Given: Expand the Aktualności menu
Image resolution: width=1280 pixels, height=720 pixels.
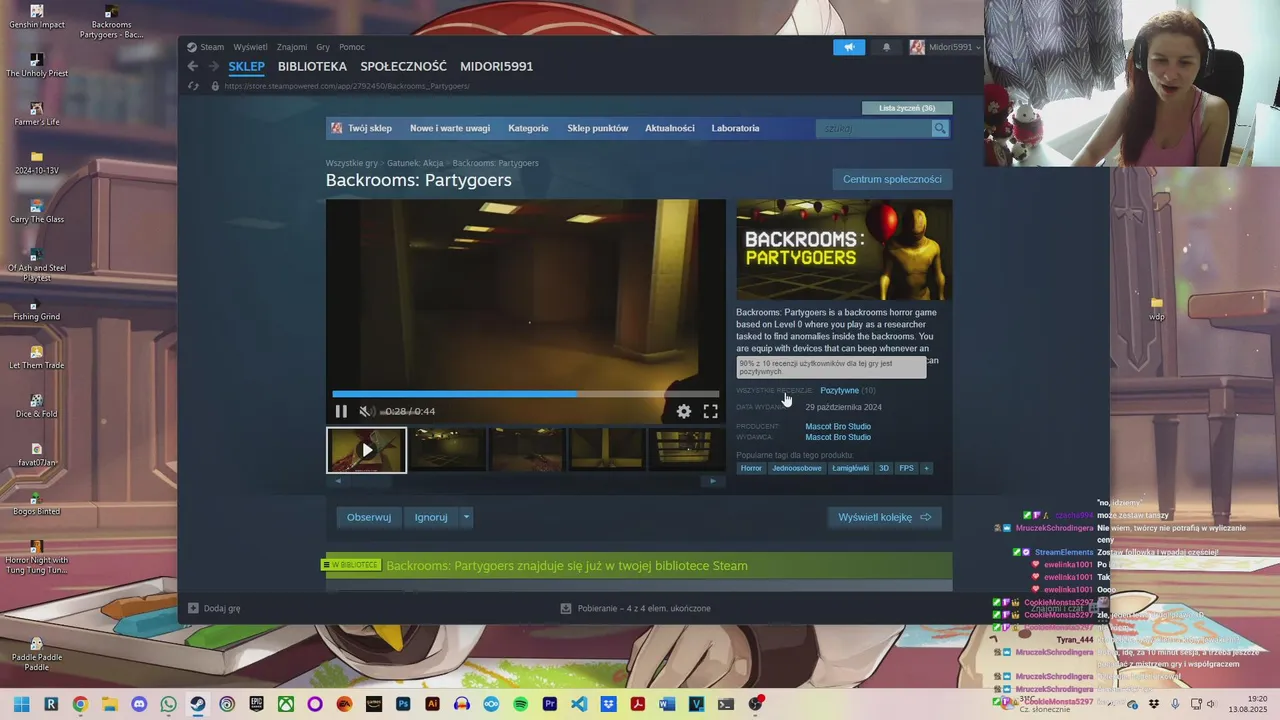Looking at the screenshot, I should (670, 128).
